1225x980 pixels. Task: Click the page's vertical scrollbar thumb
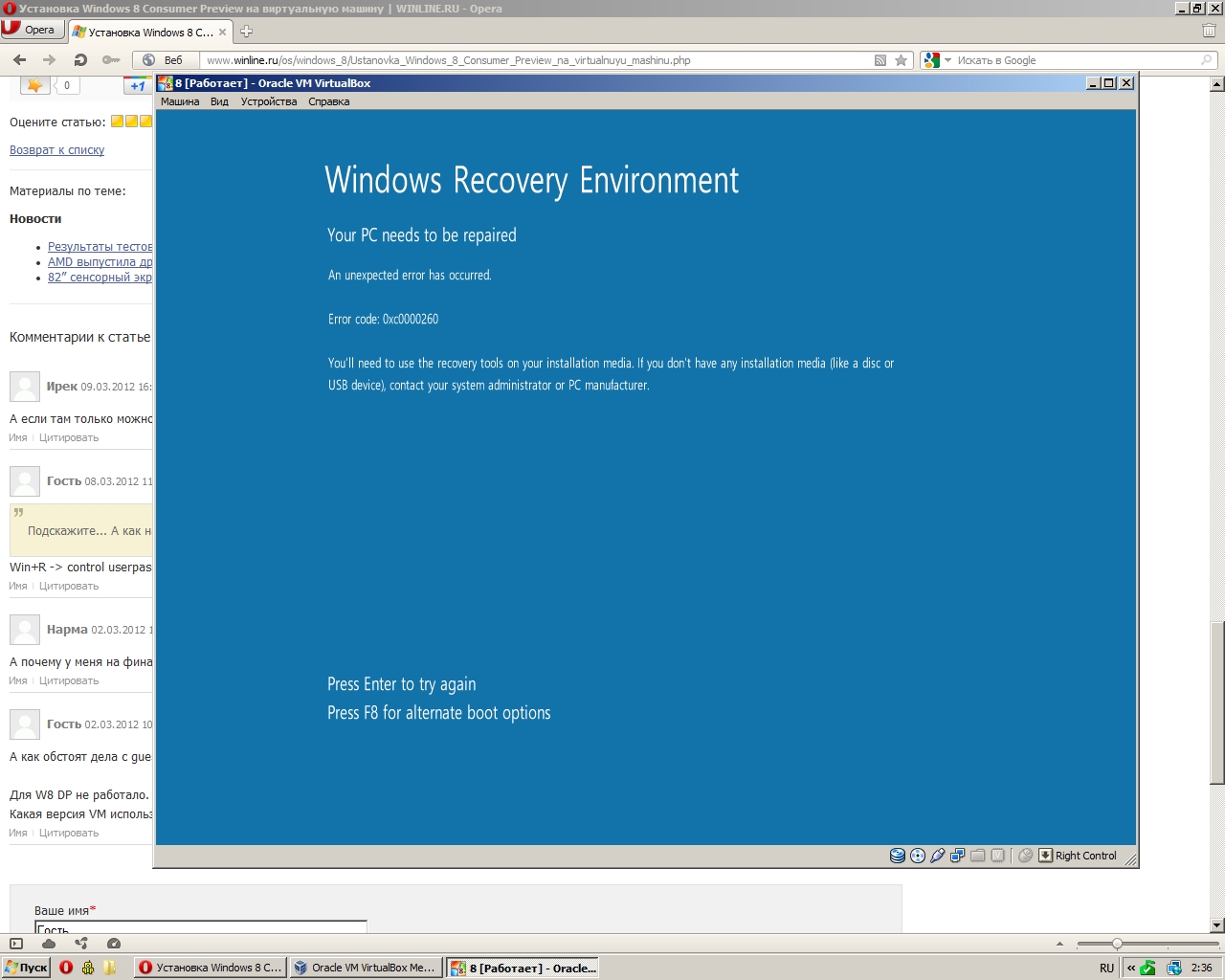(x=1217, y=703)
